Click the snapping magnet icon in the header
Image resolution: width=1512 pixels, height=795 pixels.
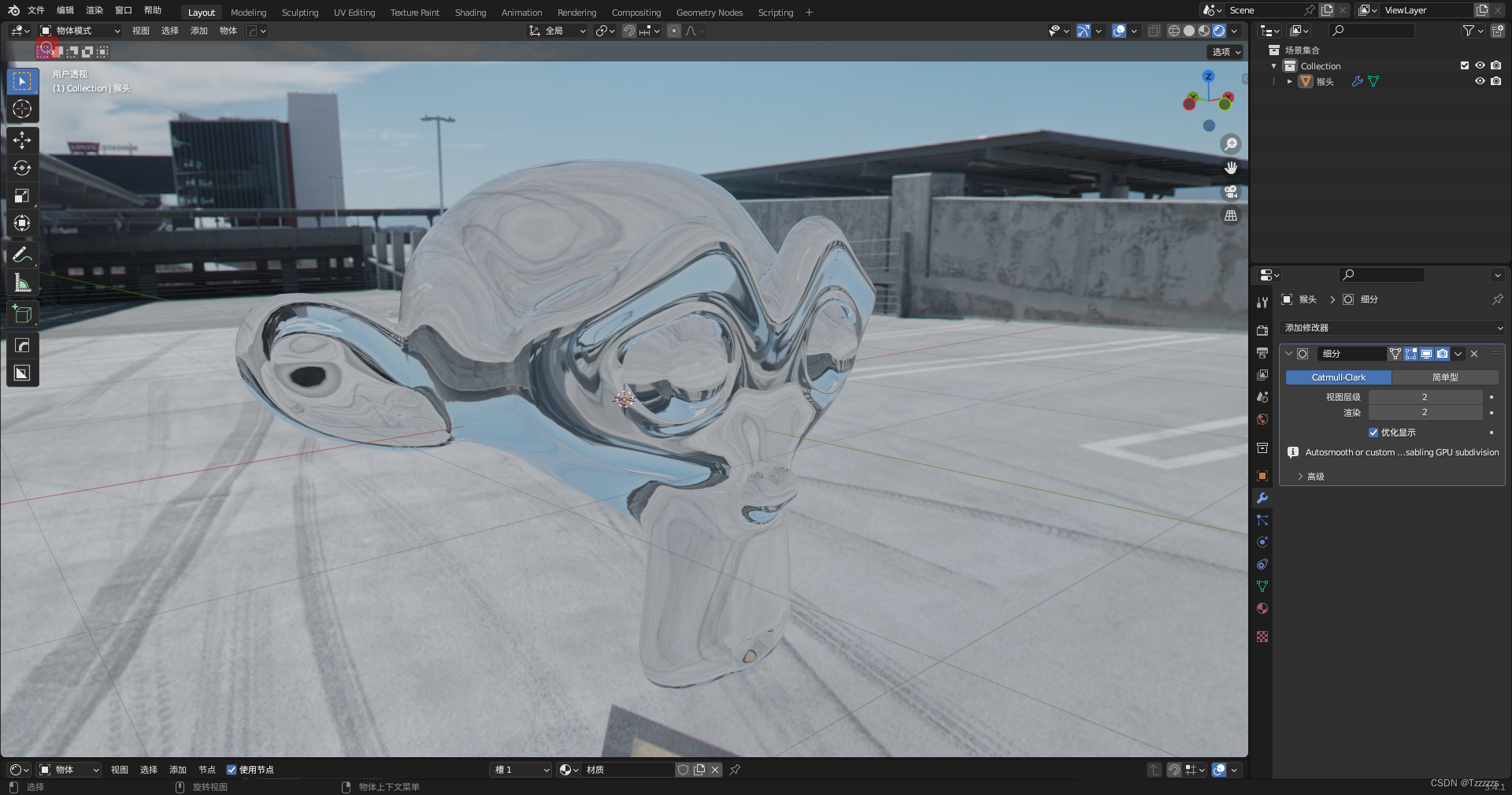click(x=628, y=31)
